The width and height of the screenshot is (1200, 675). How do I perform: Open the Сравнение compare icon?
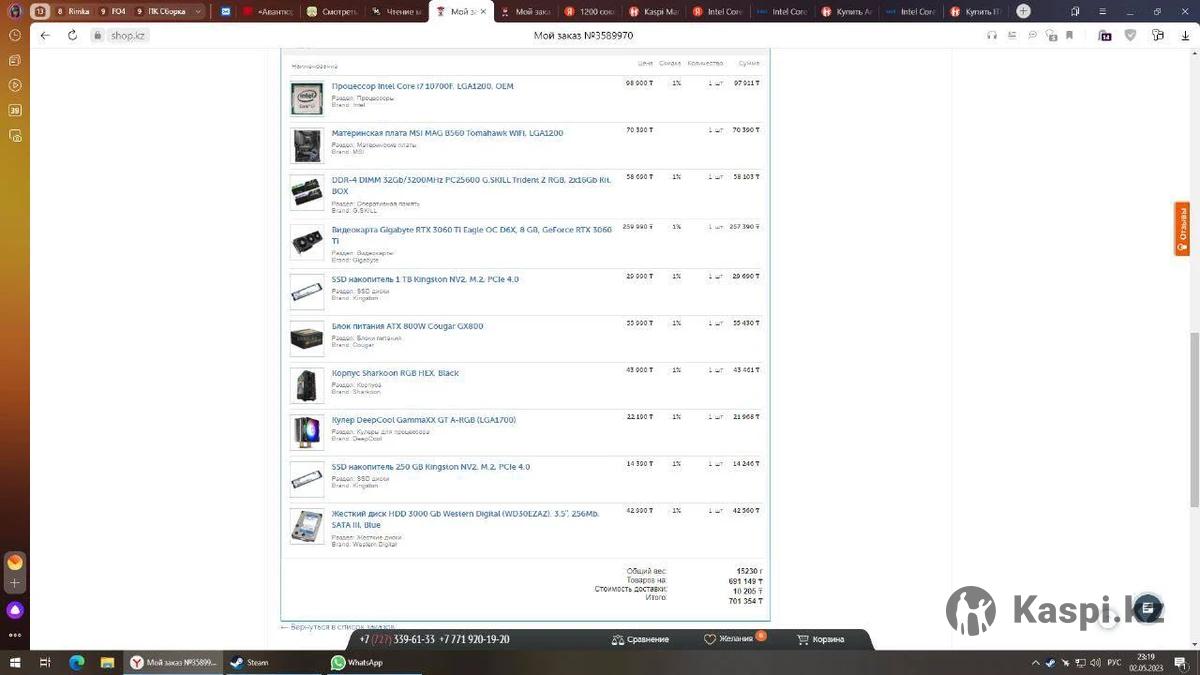(640, 639)
